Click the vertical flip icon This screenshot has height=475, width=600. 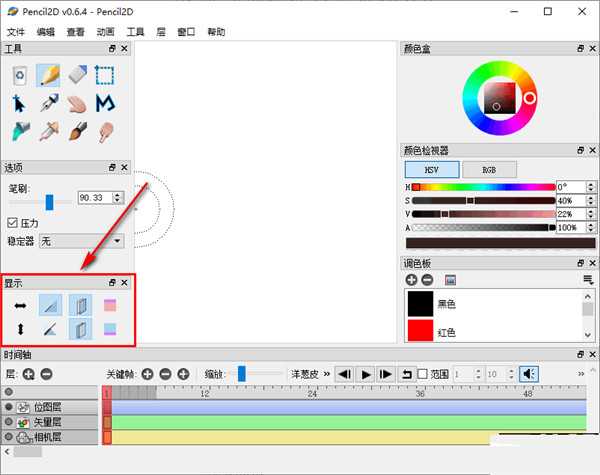click(x=21, y=329)
